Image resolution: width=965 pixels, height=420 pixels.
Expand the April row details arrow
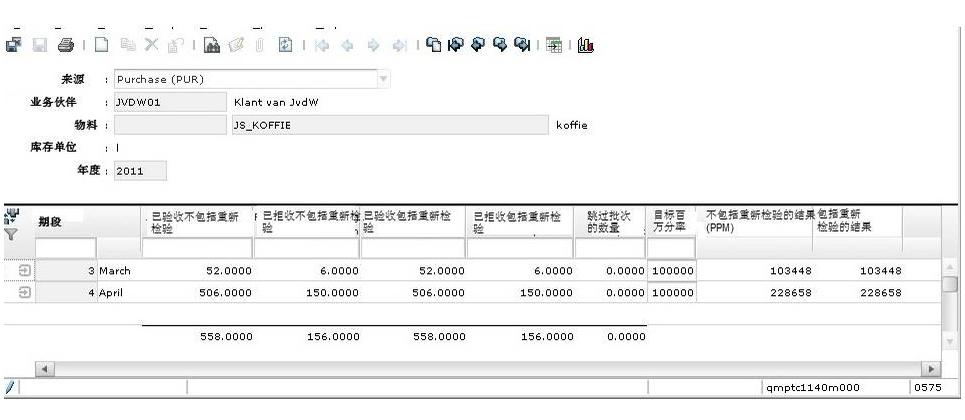coord(23,293)
